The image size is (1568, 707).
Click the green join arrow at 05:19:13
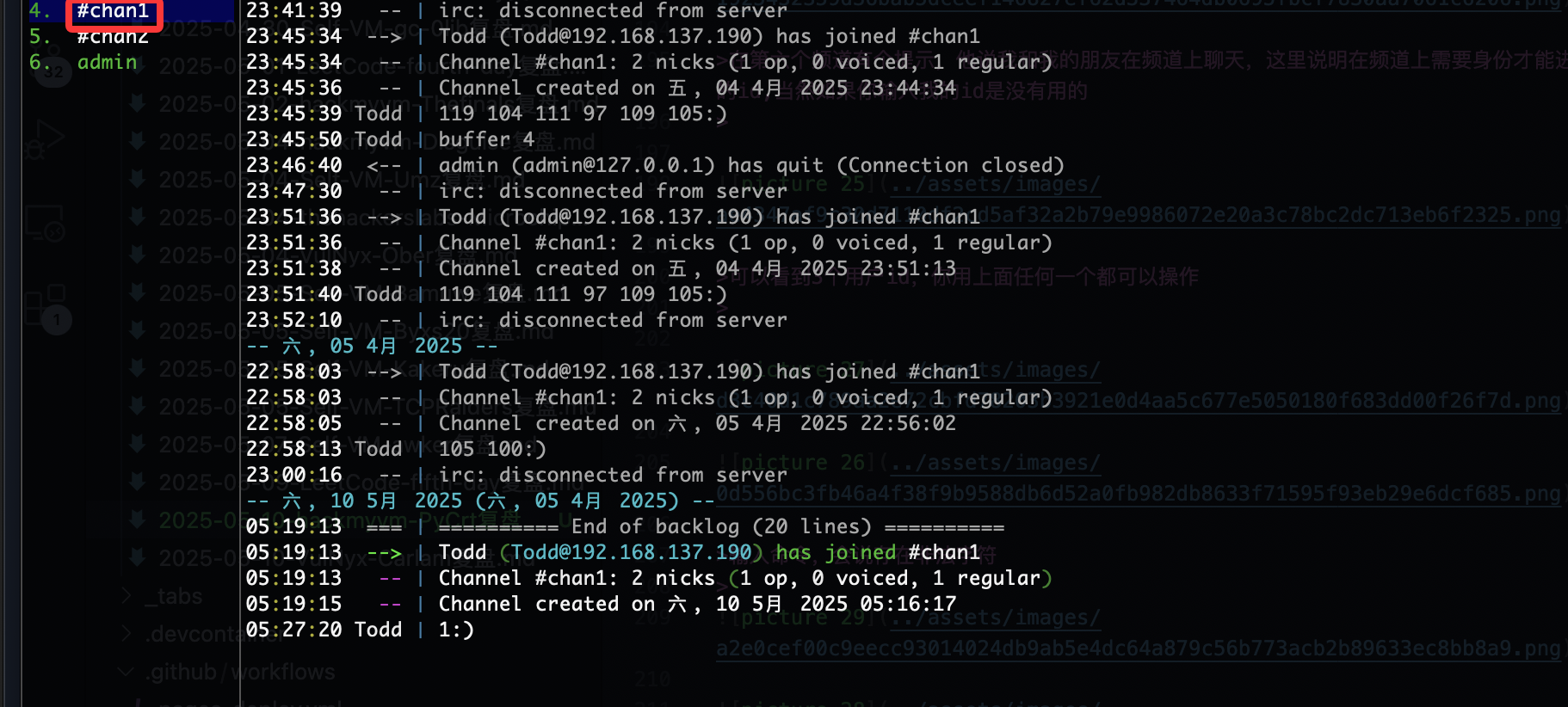pyautogui.click(x=384, y=553)
